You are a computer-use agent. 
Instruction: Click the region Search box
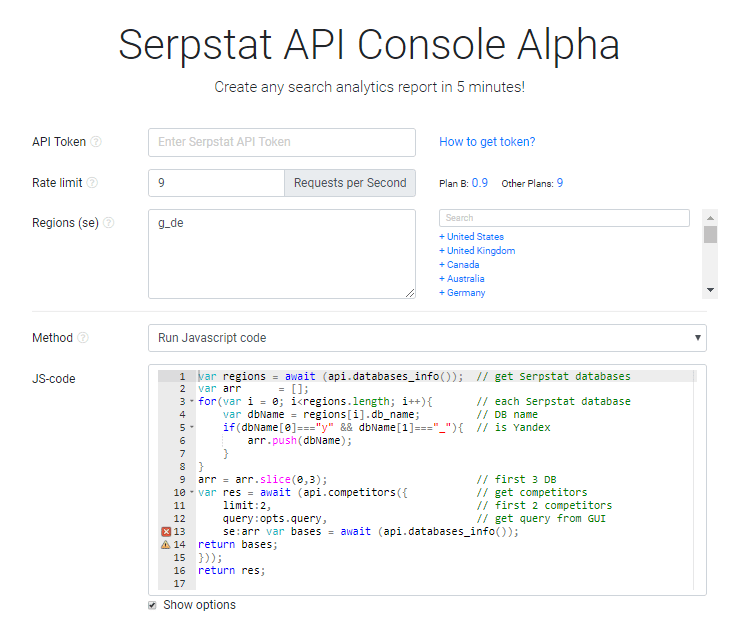click(564, 218)
